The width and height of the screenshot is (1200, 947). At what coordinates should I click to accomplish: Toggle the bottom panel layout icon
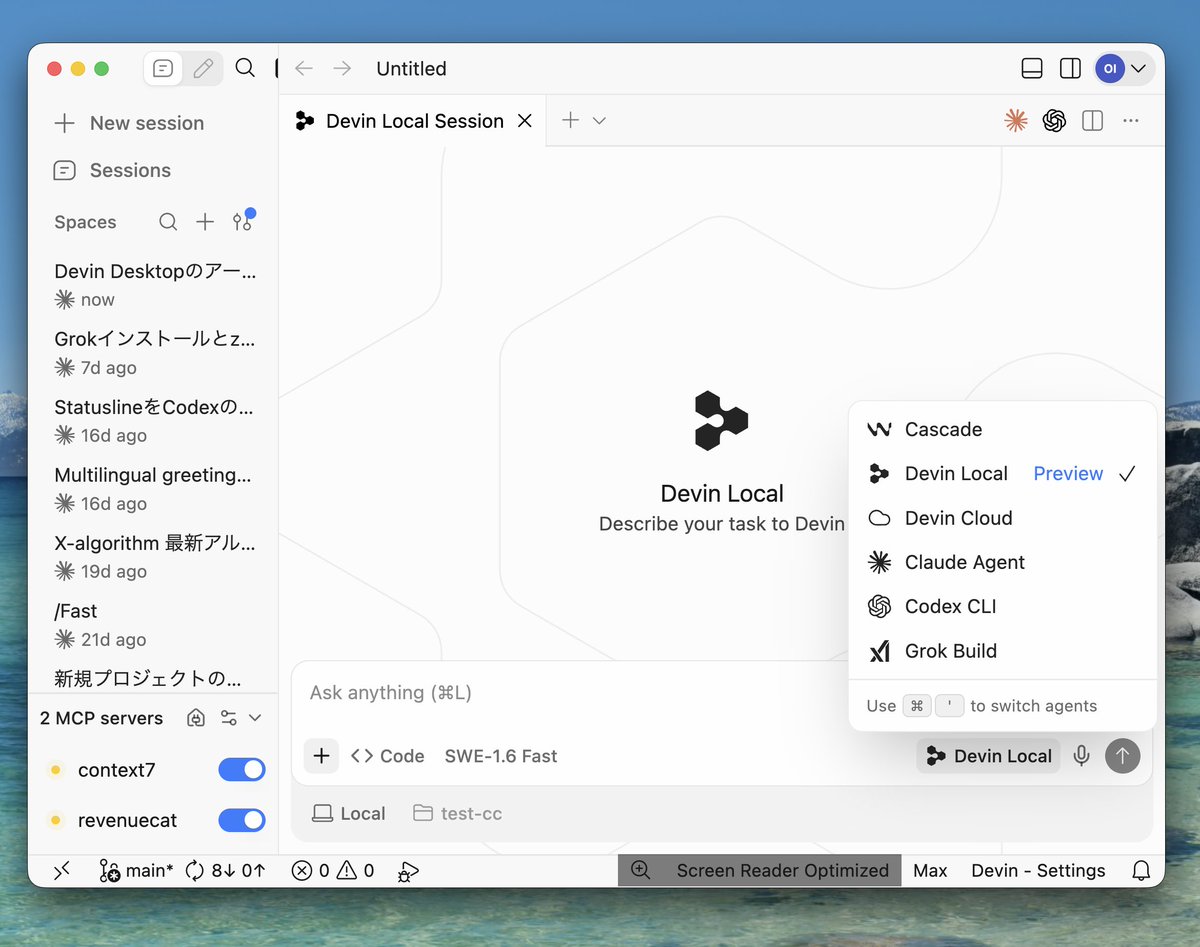click(1032, 68)
